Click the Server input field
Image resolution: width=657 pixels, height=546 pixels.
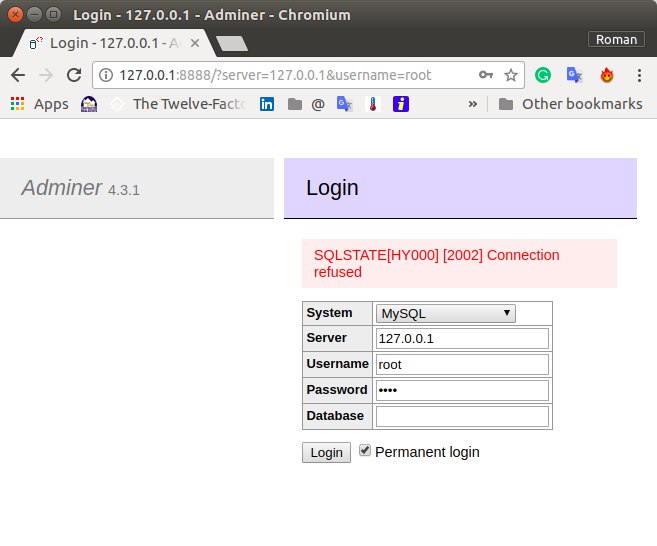[x=462, y=339]
